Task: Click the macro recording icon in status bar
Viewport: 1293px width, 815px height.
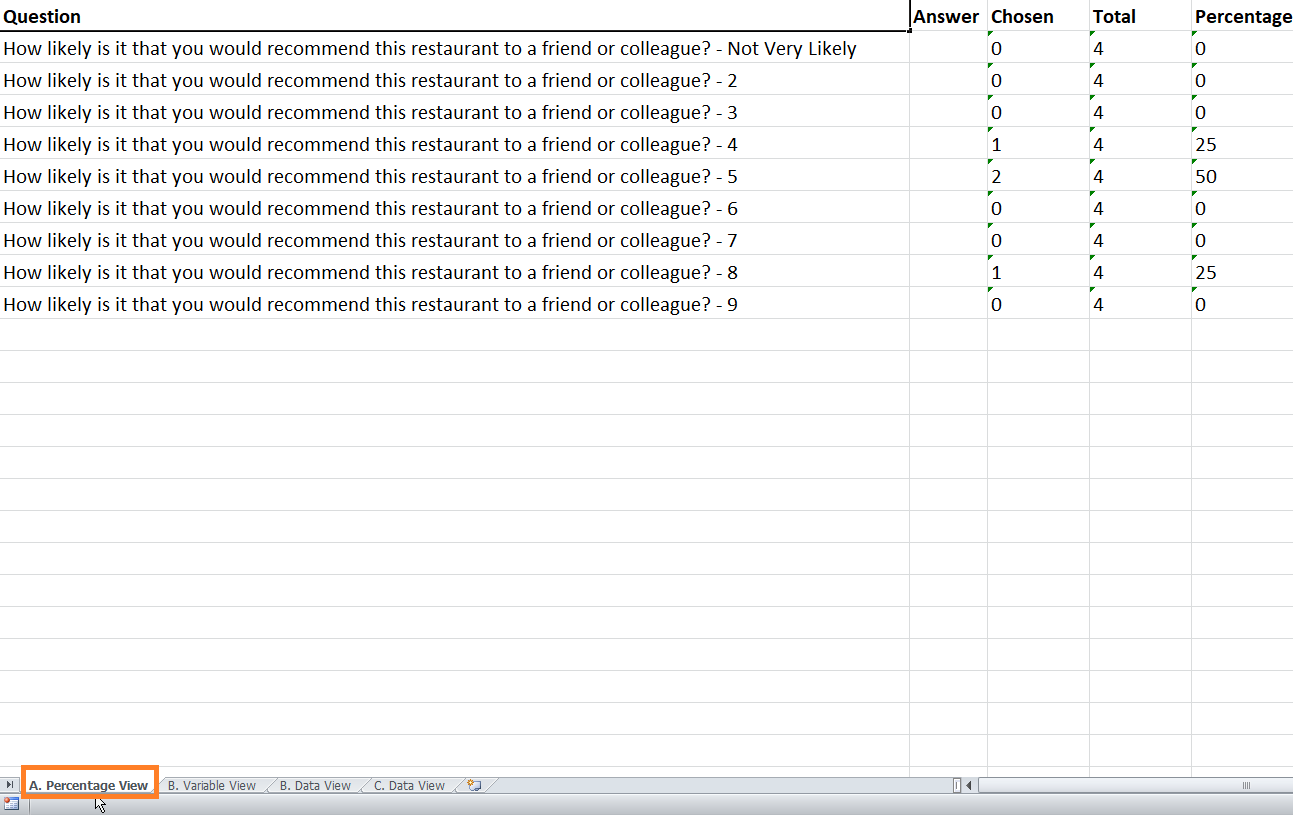Action: (12, 804)
